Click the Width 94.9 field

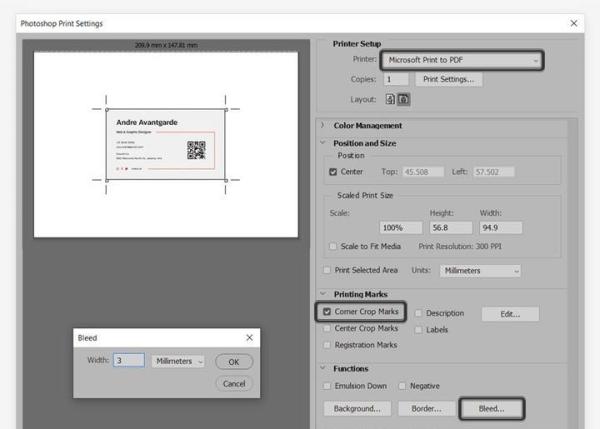[501, 228]
